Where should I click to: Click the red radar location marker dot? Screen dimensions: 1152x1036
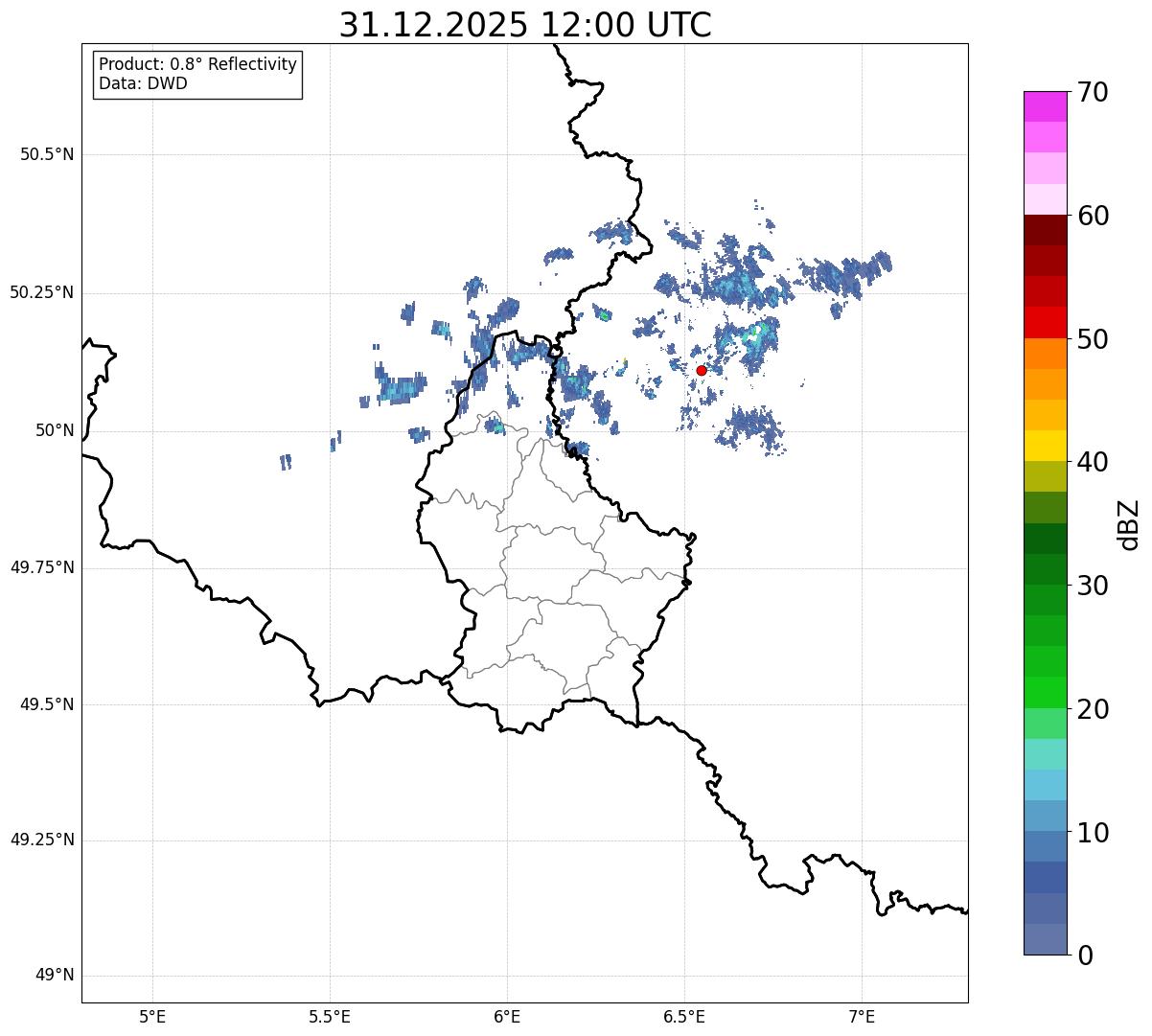pos(702,370)
